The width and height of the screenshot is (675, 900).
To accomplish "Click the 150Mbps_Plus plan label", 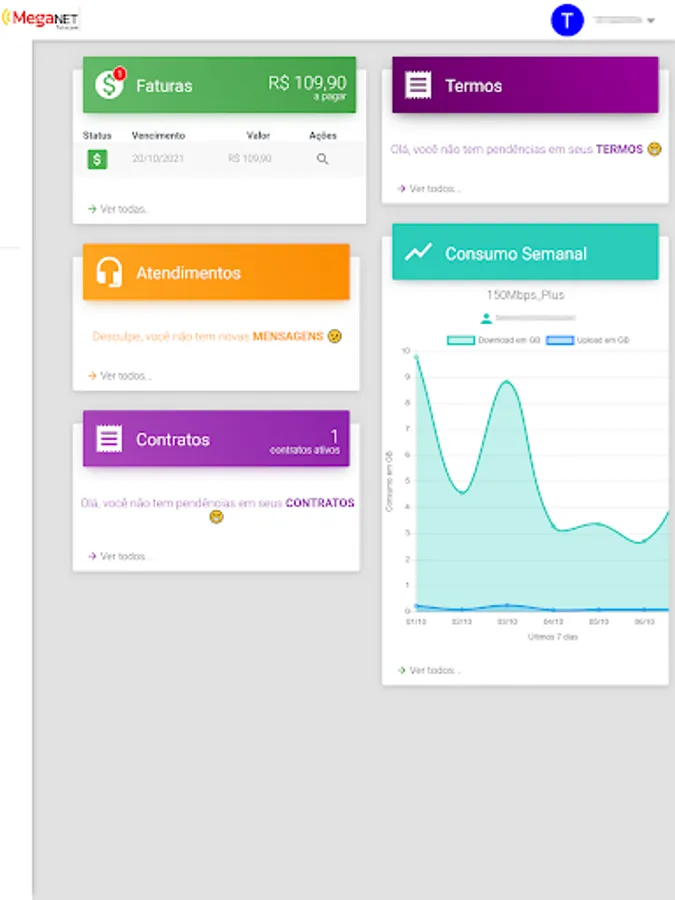I will (525, 295).
